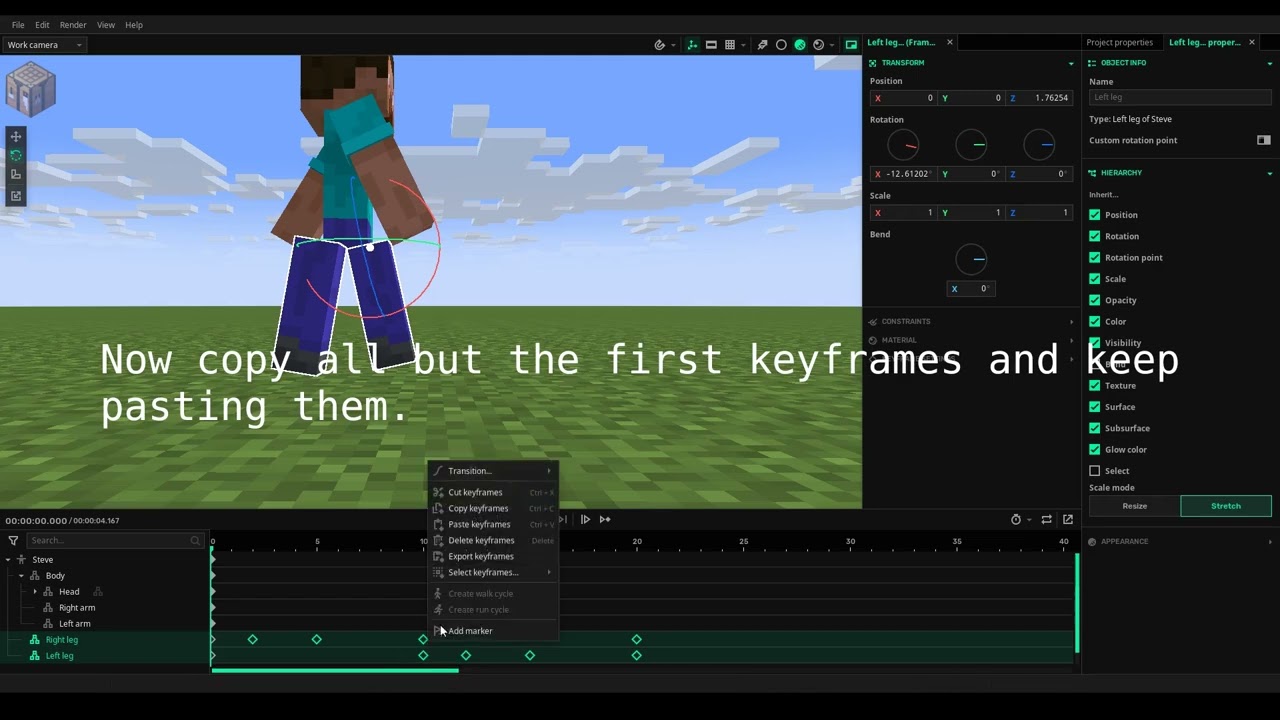Screen dimensions: 1280x720
Task: Uncheck the inherit Glow color checkbox
Action: click(1094, 449)
